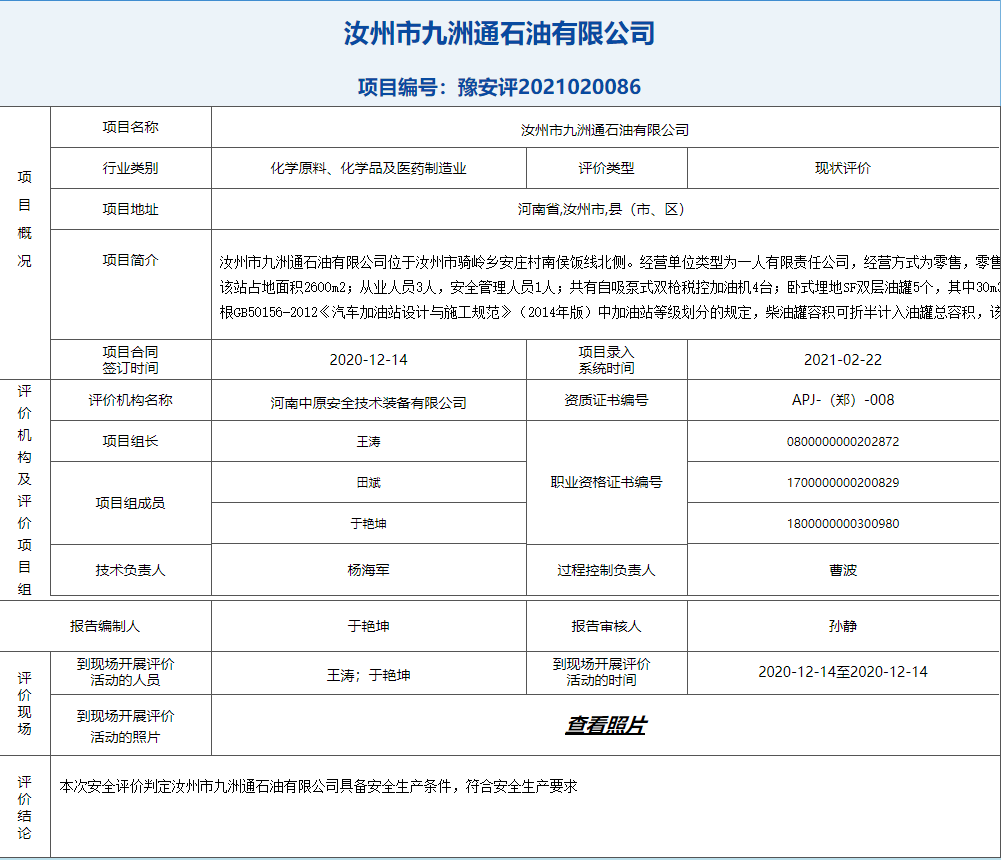Image resolution: width=1001 pixels, height=860 pixels.
Task: Click the page heading 汝州市九洲通石油有限公司
Action: pyautogui.click(x=499, y=34)
